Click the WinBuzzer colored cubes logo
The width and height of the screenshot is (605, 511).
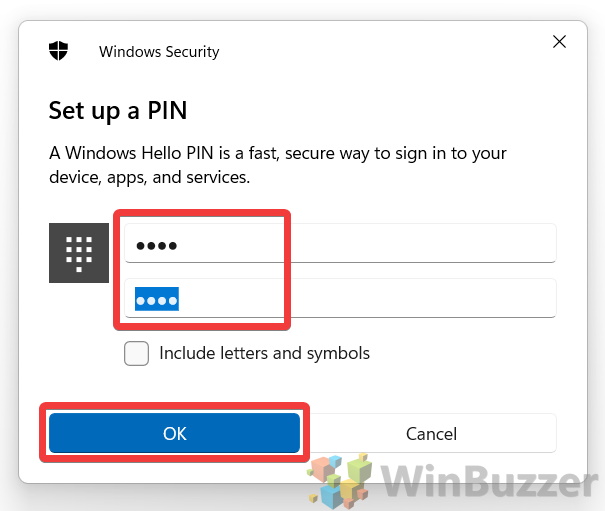340,481
